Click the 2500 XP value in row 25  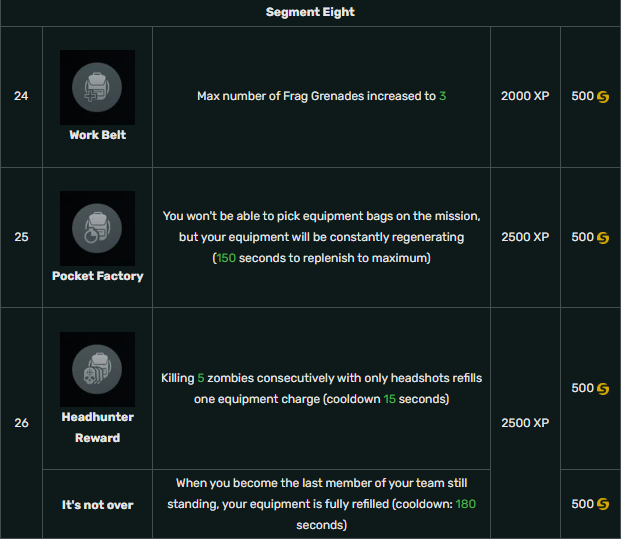(525, 237)
